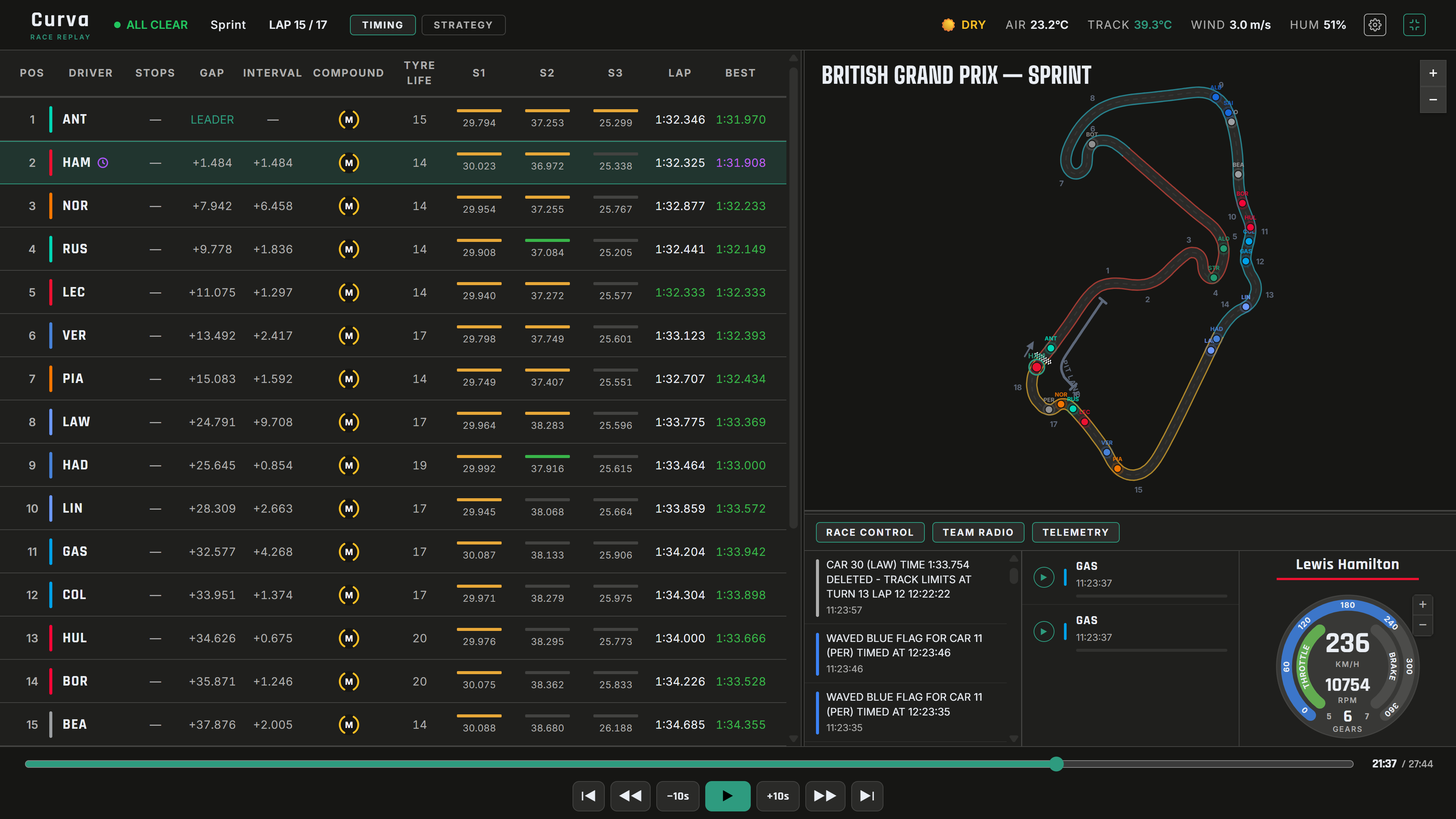Switch to the TIMING view
1456x819 pixels.
coord(383,25)
